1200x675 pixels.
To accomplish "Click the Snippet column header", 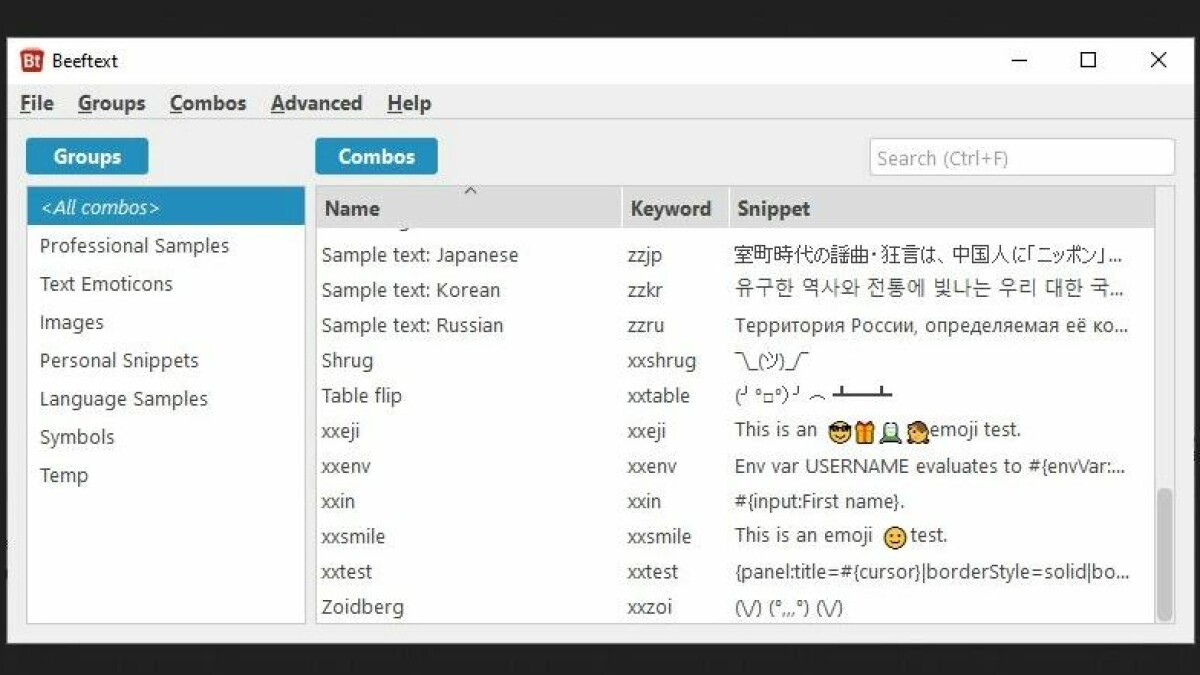I will (773, 209).
